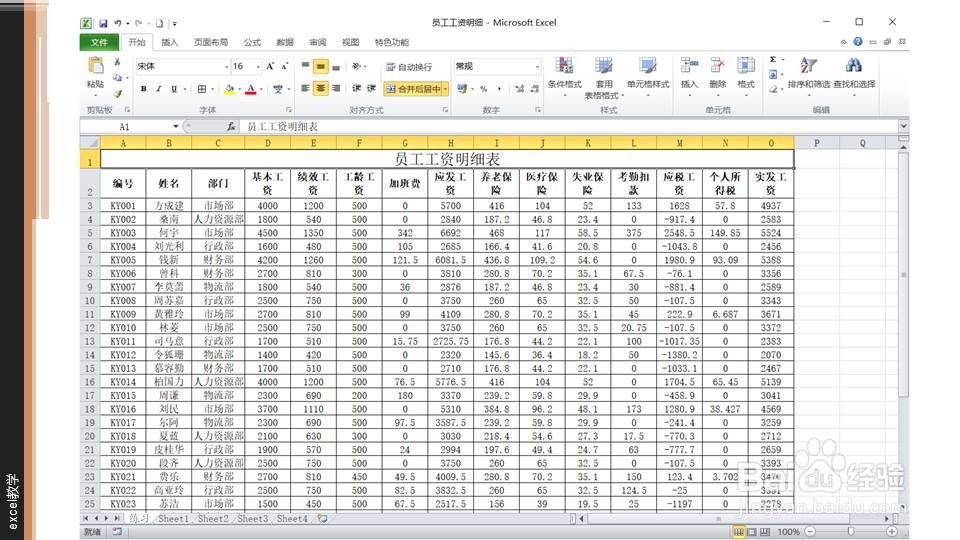Toggle Underline formatting
This screenshot has width=960, height=540.
click(x=174, y=89)
